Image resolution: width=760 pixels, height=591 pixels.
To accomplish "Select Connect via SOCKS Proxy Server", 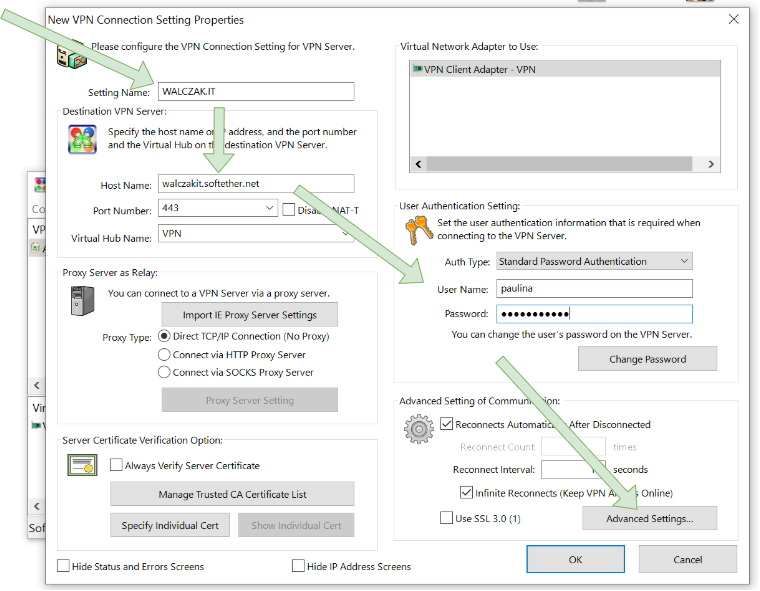I will [x=164, y=372].
